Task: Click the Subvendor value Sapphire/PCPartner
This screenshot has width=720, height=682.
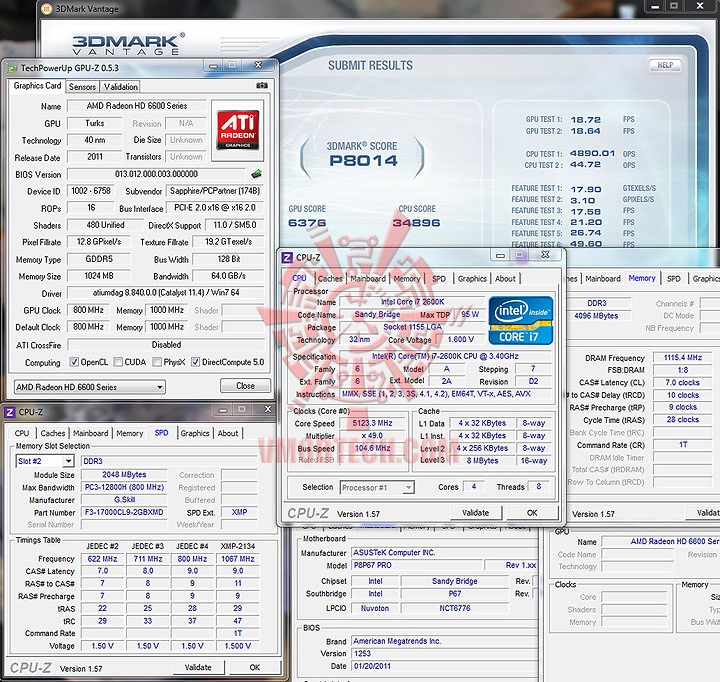Action: pyautogui.click(x=215, y=191)
